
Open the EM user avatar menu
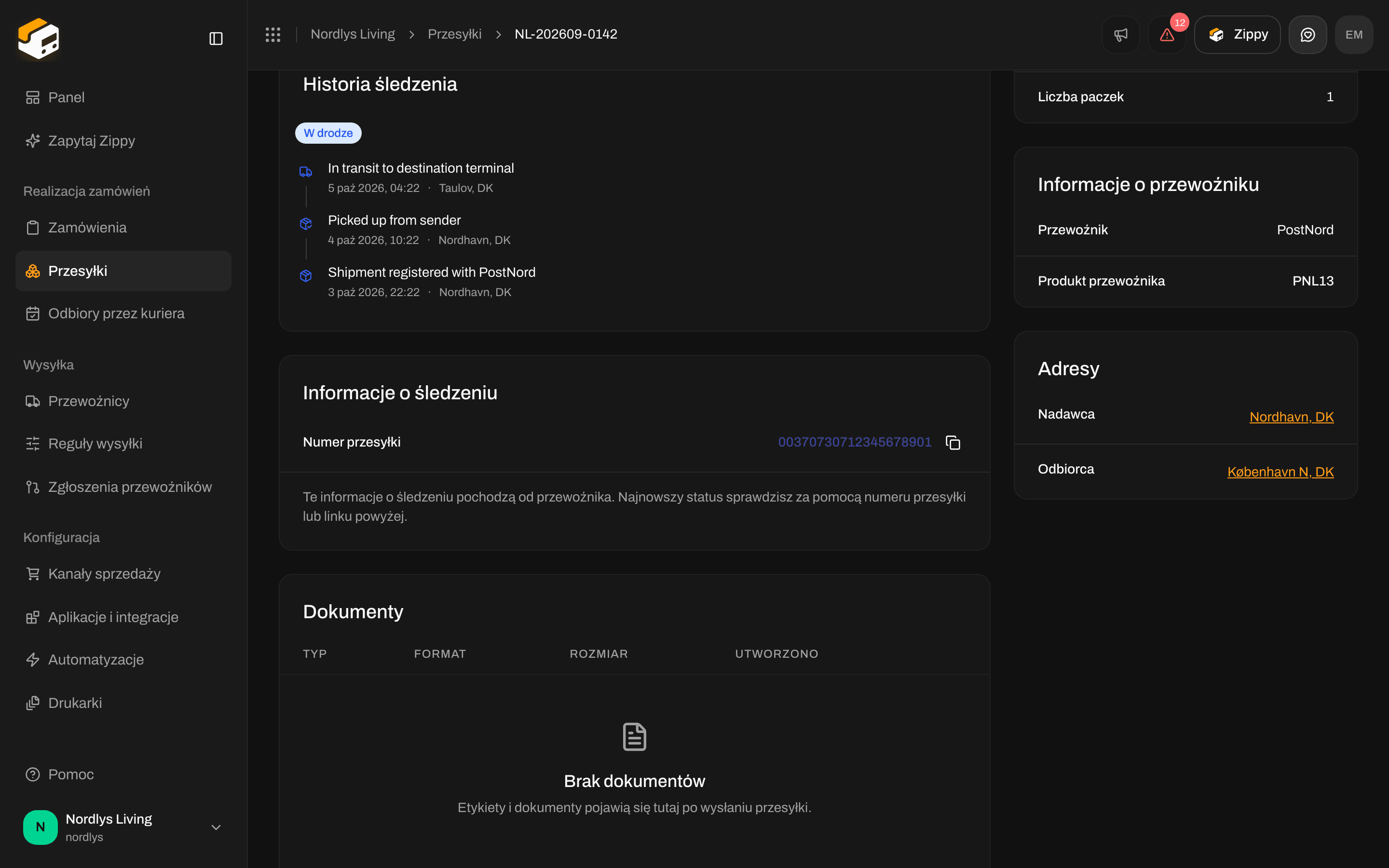1353,34
